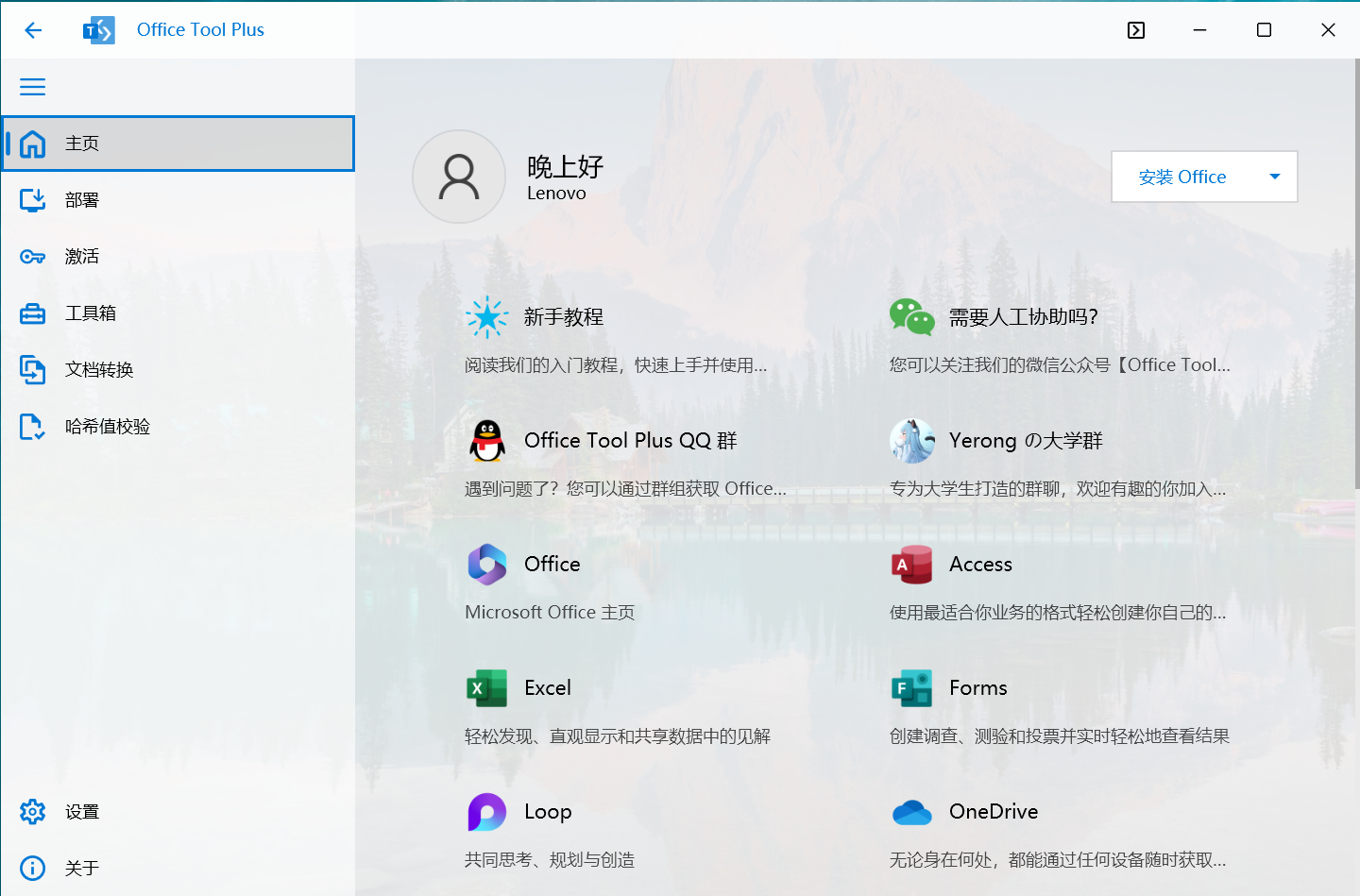The image size is (1360, 896).
Task: Click the 阅读我们的入门教程 description text
Action: pos(616,365)
